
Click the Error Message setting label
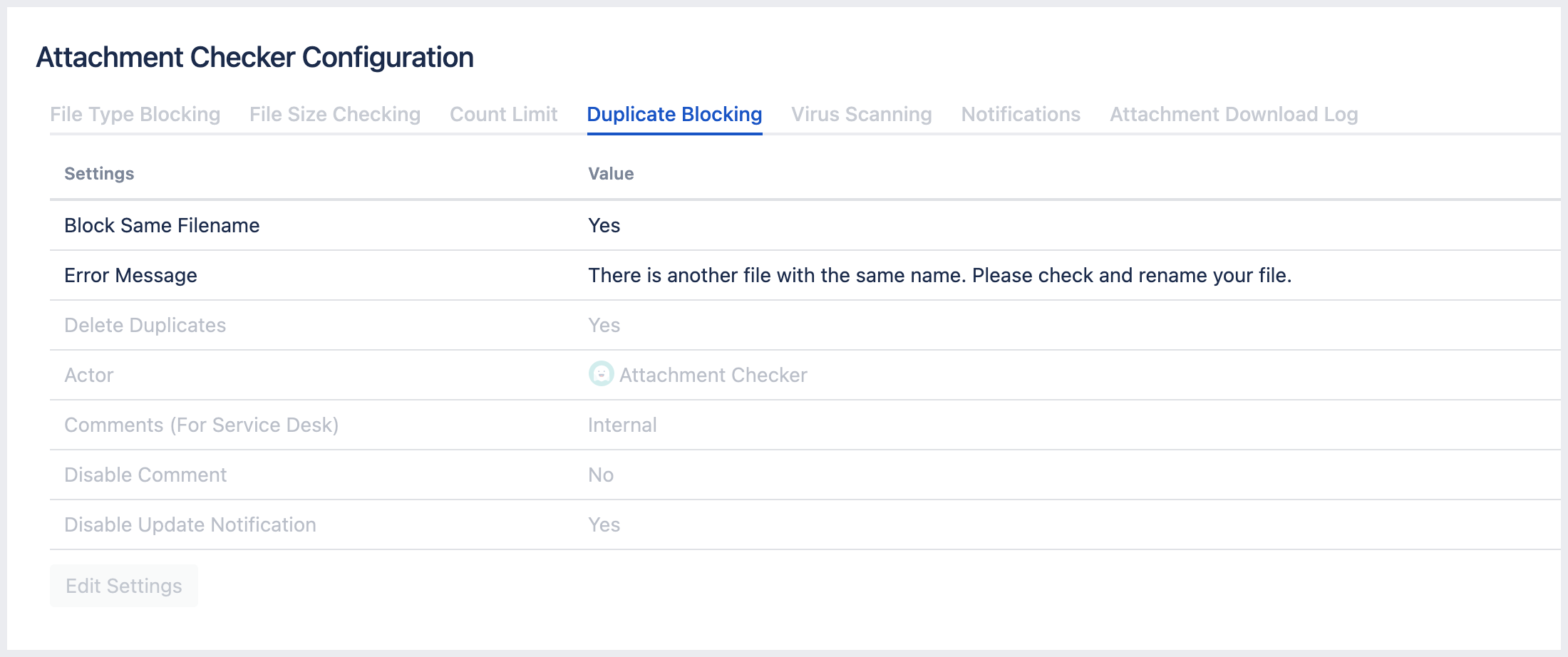tap(130, 276)
